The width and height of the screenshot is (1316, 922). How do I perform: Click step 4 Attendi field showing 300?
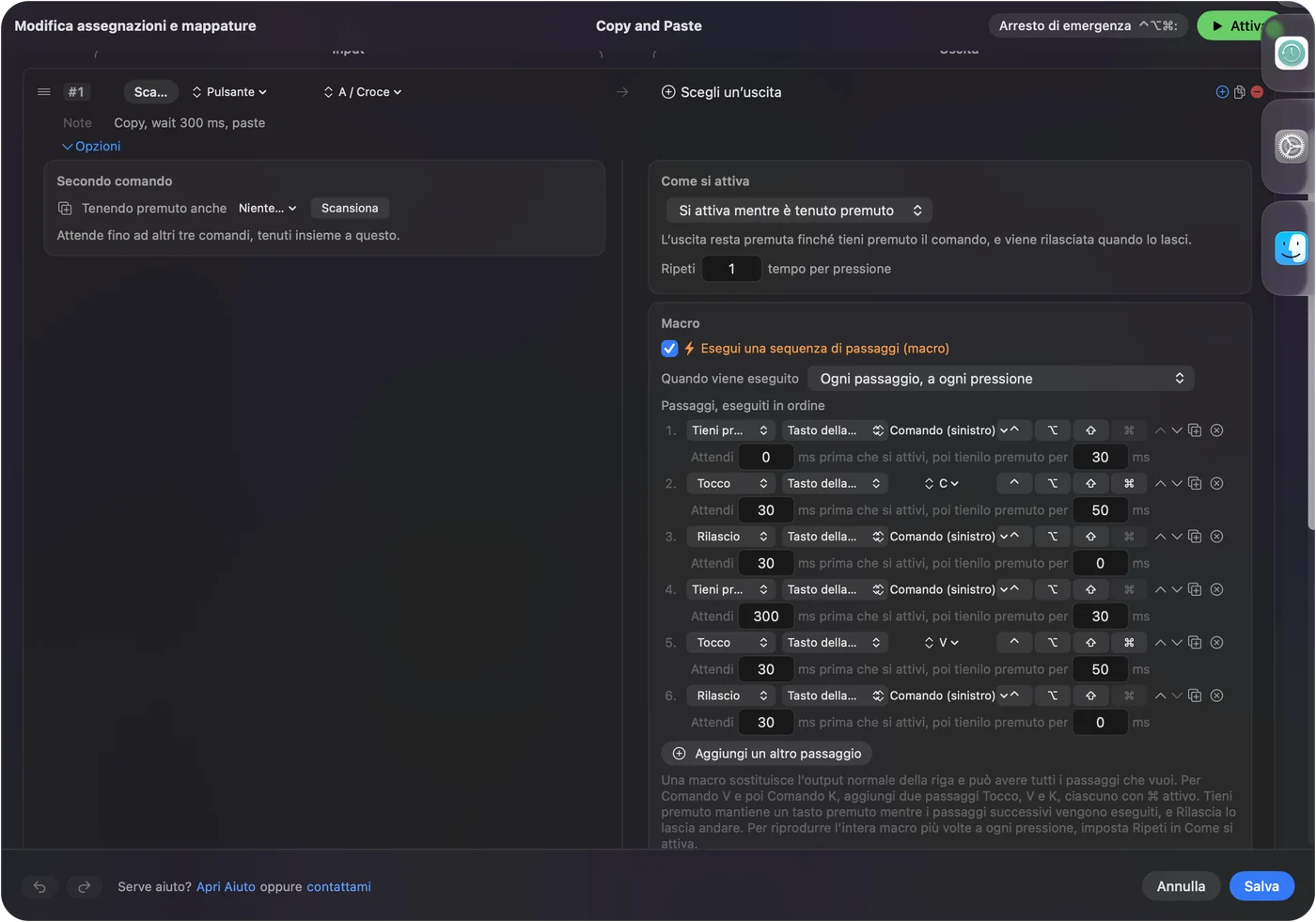[x=766, y=617]
